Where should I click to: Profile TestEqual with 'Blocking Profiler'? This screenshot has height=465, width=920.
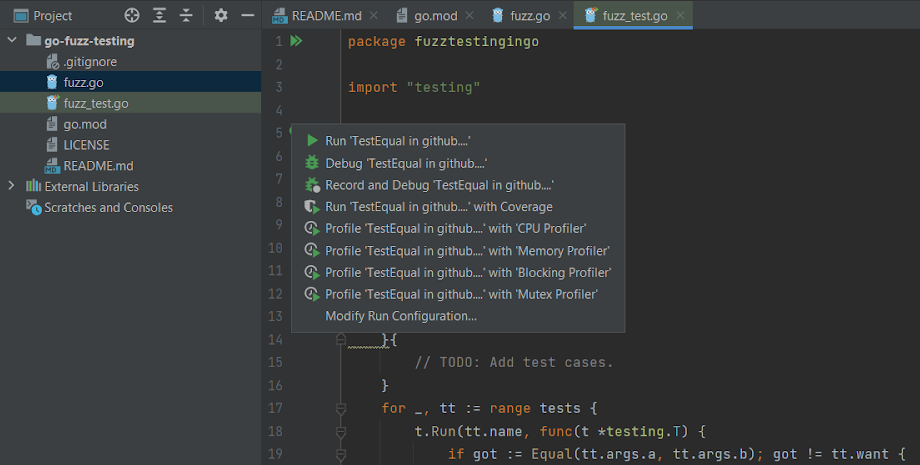click(x=458, y=273)
